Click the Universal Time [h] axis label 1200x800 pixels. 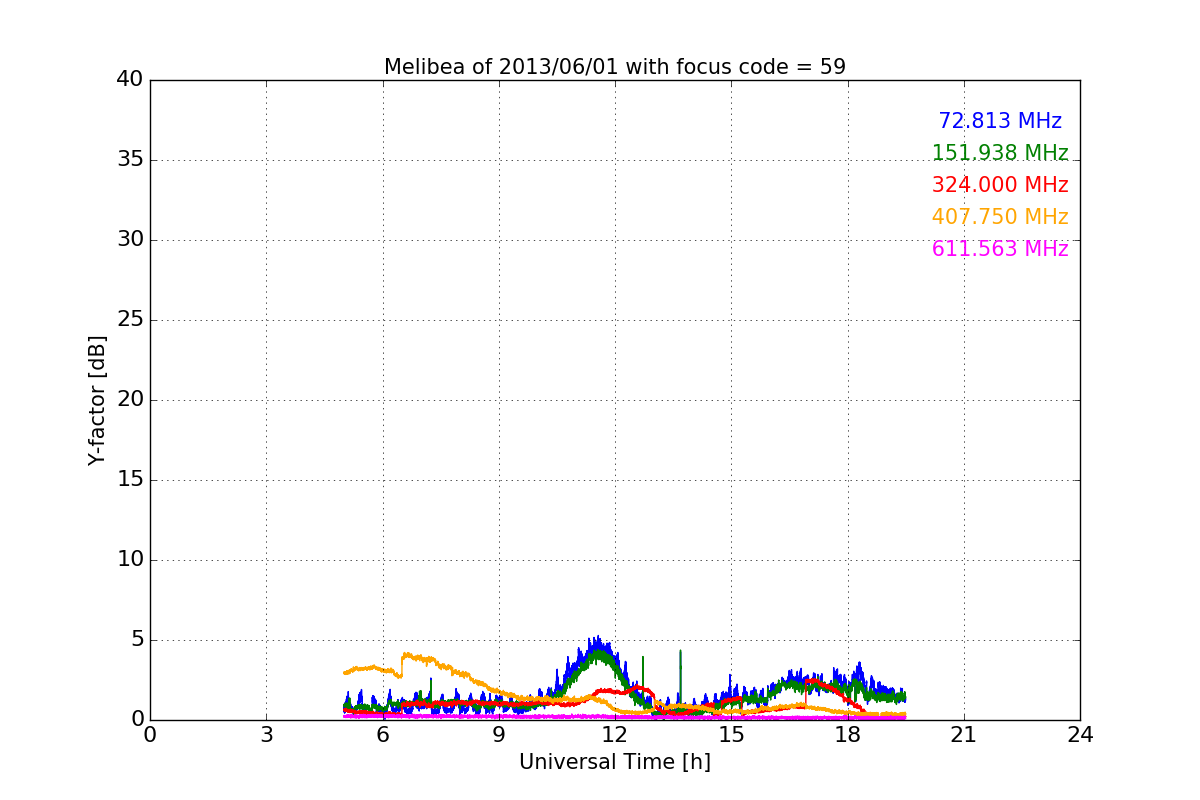tap(615, 762)
